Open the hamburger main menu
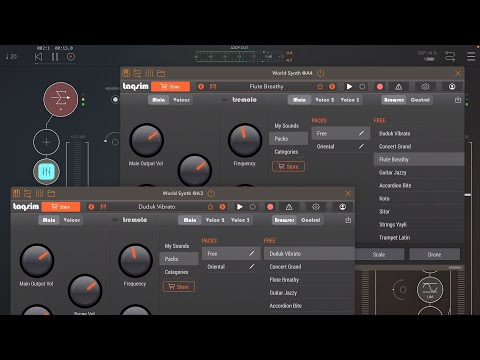The image size is (480, 360). point(471,56)
